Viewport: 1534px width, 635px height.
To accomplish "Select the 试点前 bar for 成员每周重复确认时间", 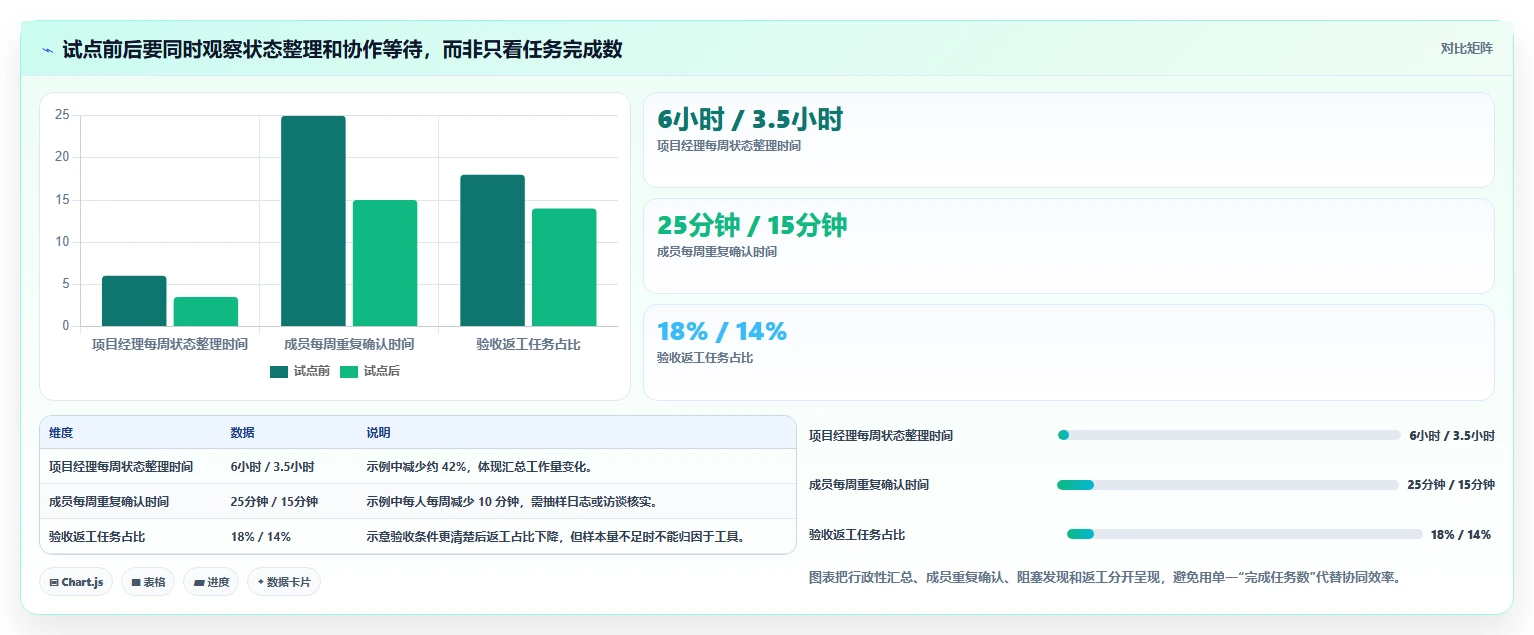I will coord(313,221).
